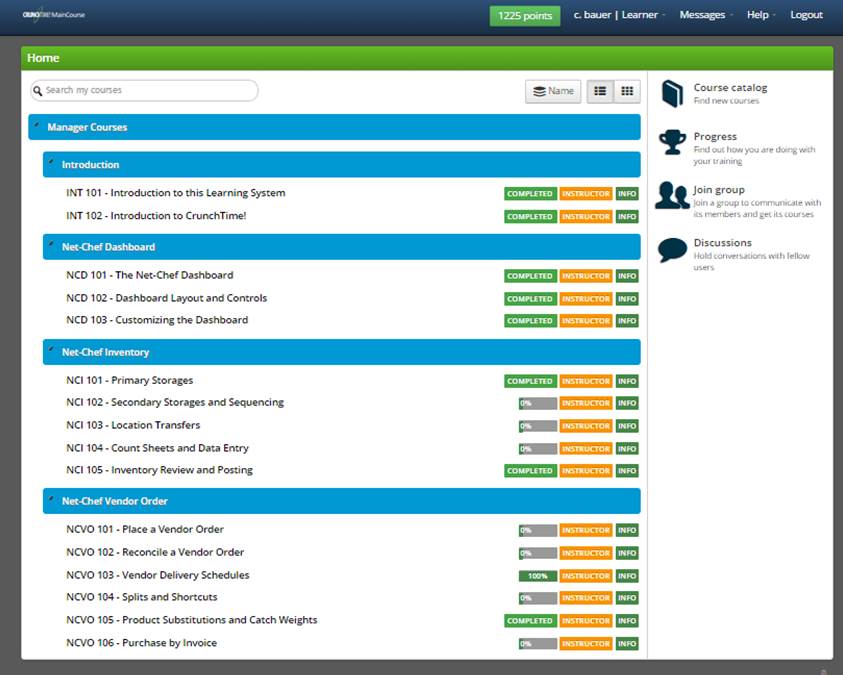Open NCI 105 Inventory Review and Posting
This screenshot has height=675, width=843.
pos(159,470)
